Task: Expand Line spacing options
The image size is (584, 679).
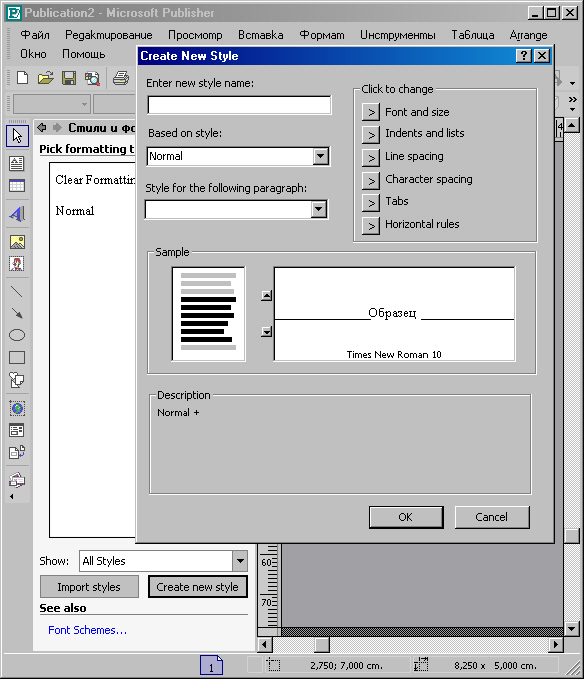Action: click(x=371, y=158)
